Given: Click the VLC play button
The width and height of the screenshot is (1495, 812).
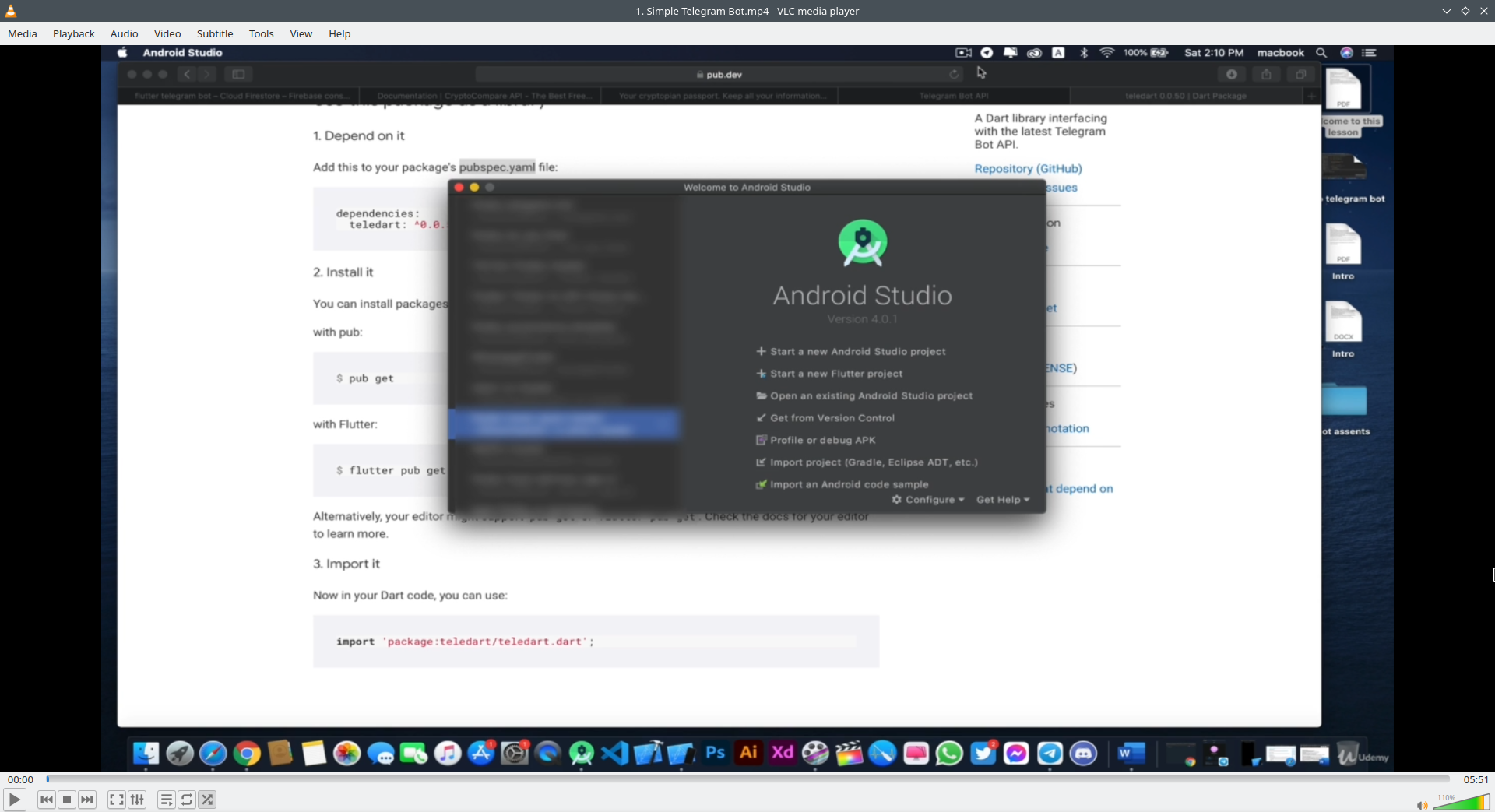Looking at the screenshot, I should (14, 800).
